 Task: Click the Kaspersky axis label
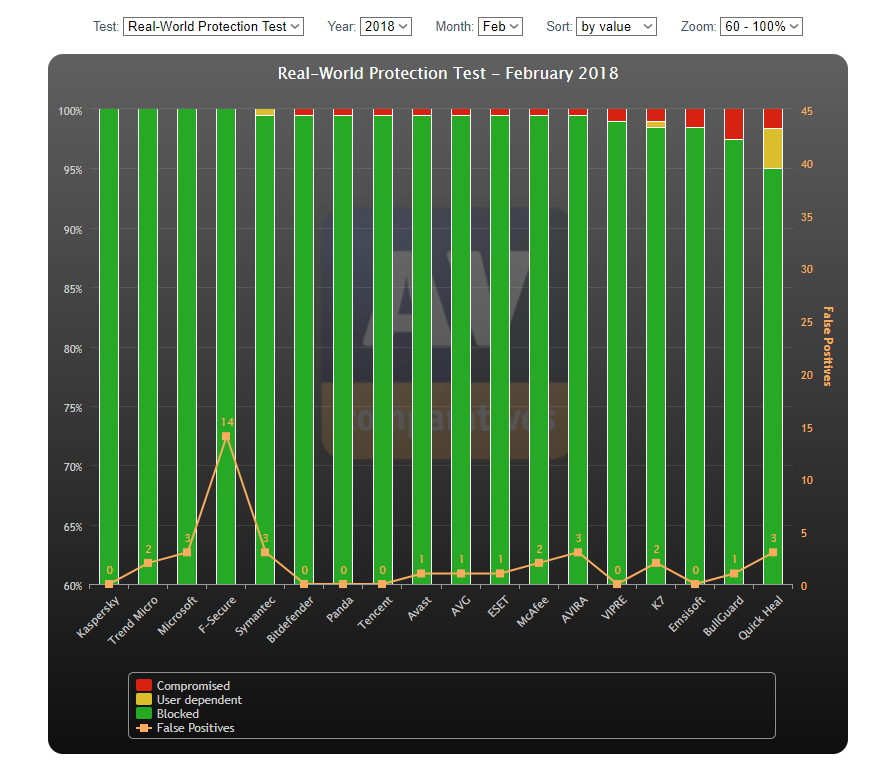(x=98, y=616)
